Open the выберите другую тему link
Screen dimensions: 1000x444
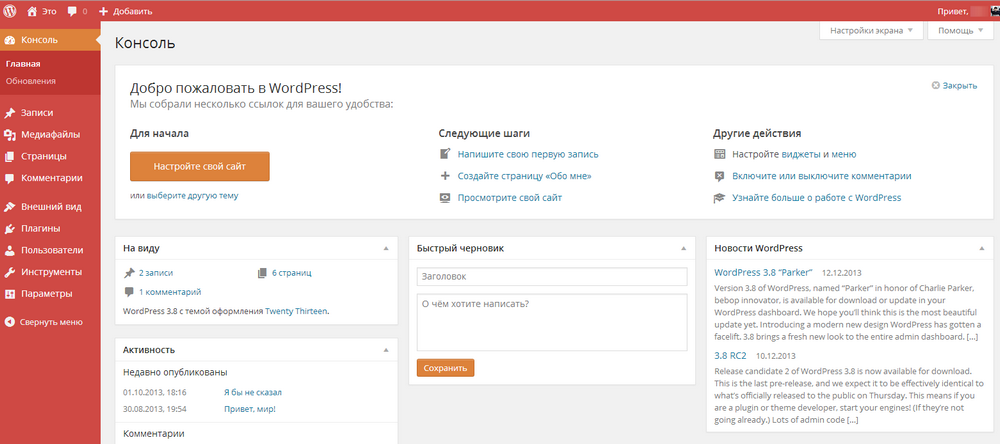(x=192, y=196)
